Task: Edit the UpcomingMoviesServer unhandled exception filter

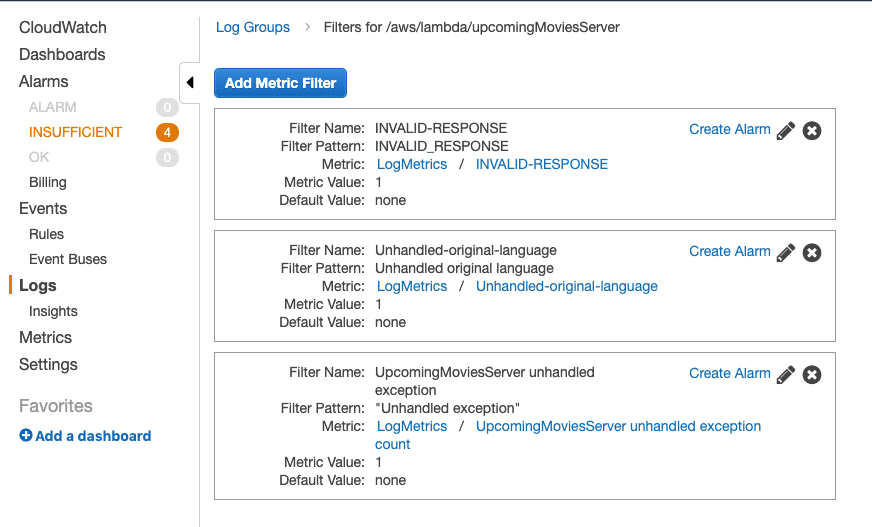Action: [785, 375]
